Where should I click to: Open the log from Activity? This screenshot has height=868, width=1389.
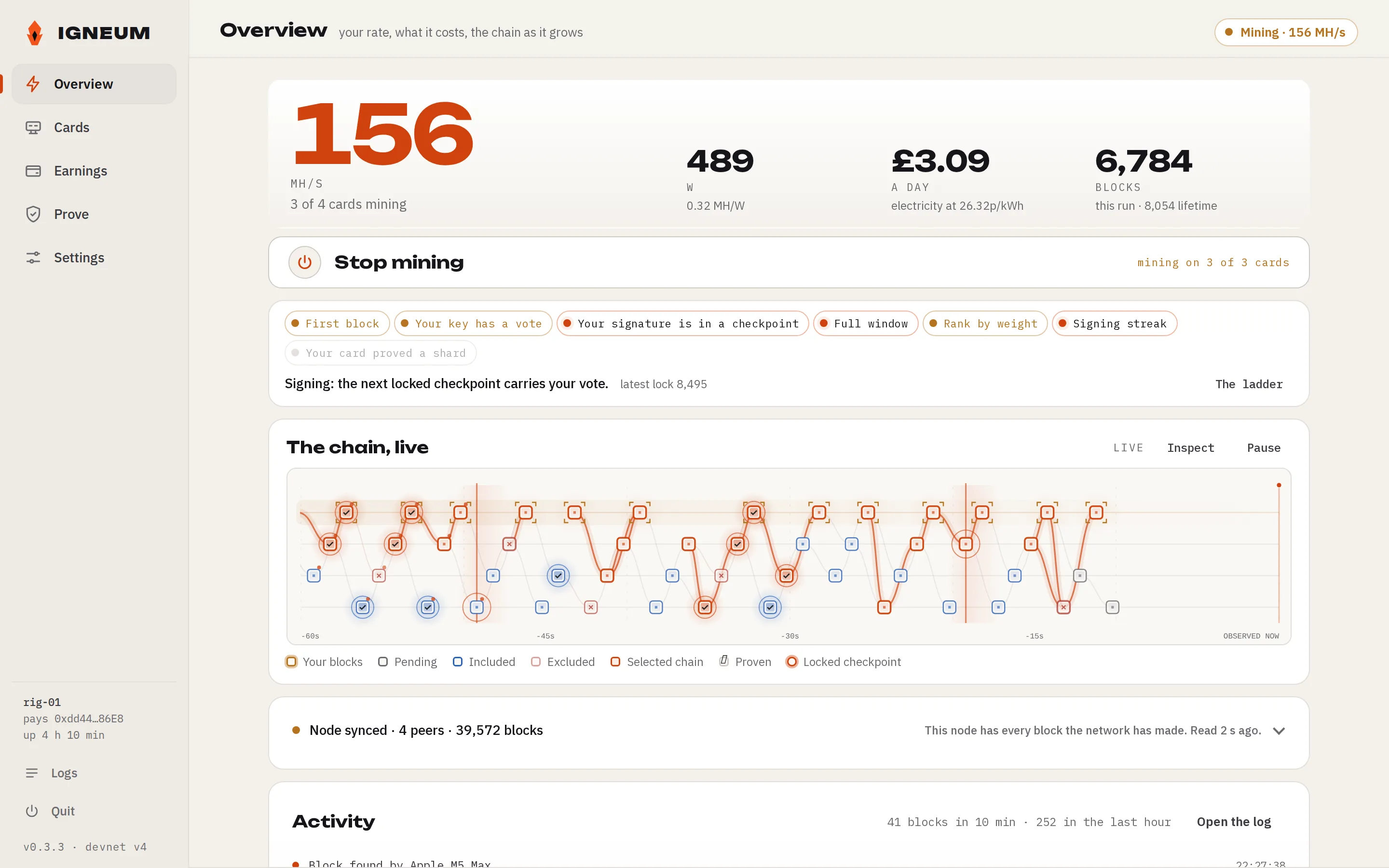point(1233,822)
